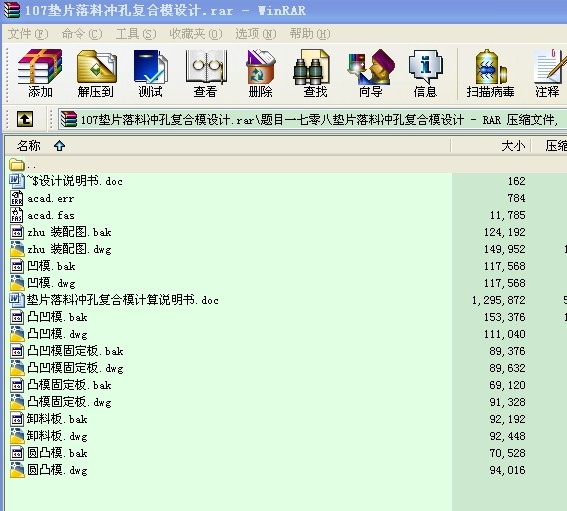
Task: Sort by Name (名称) column header
Action: 228,146
